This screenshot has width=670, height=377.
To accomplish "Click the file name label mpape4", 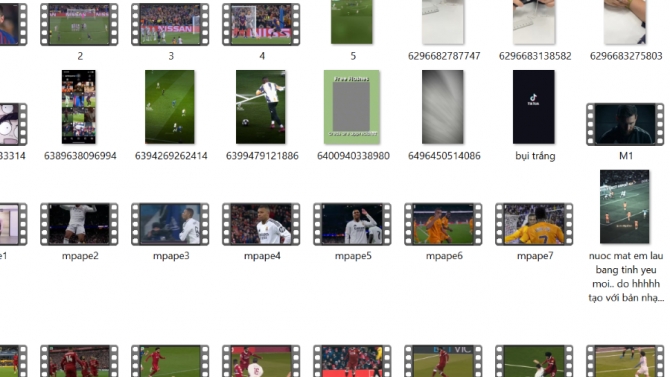I will [262, 256].
